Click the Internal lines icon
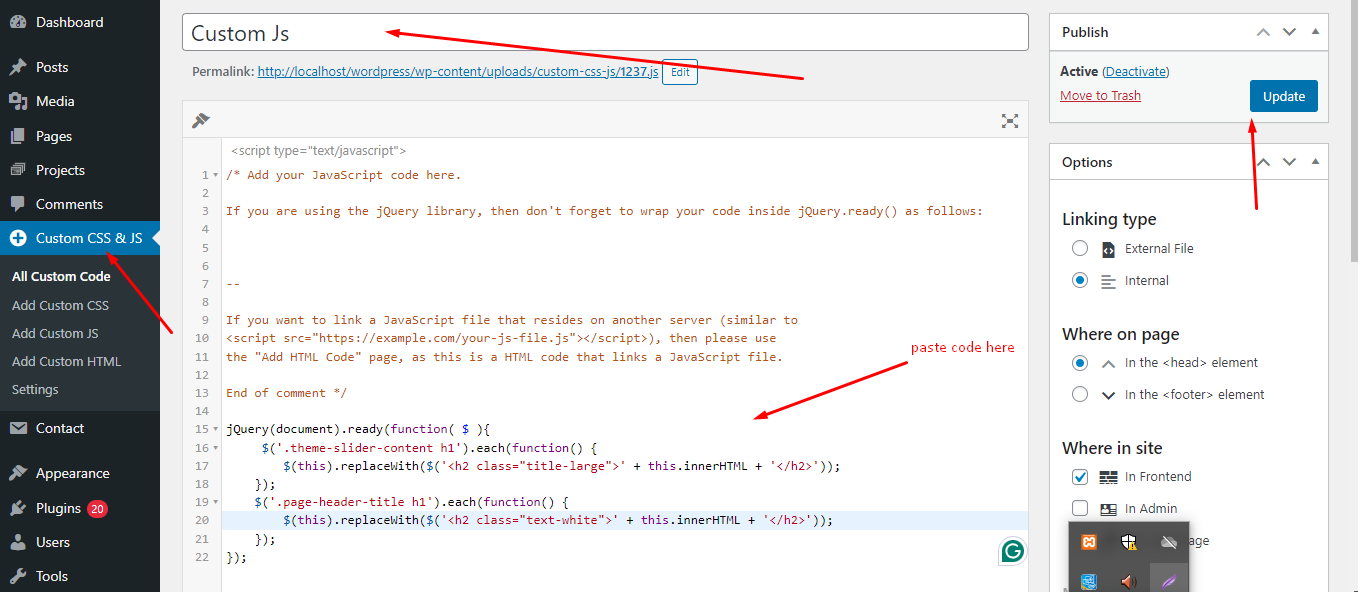 pyautogui.click(x=1108, y=281)
